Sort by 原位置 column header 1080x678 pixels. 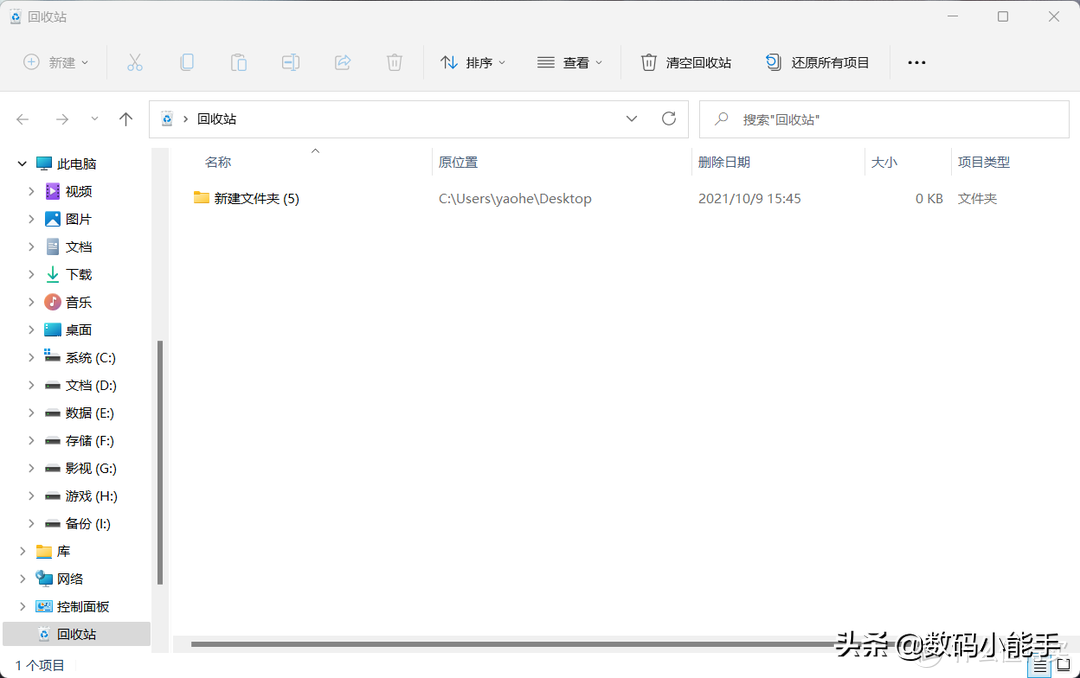458,162
